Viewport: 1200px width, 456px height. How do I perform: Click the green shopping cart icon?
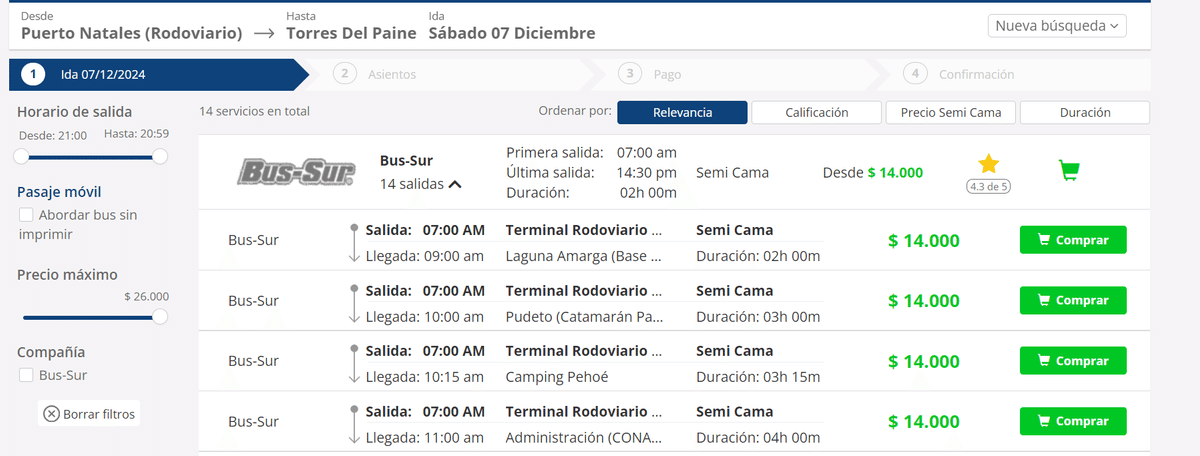[x=1068, y=171]
